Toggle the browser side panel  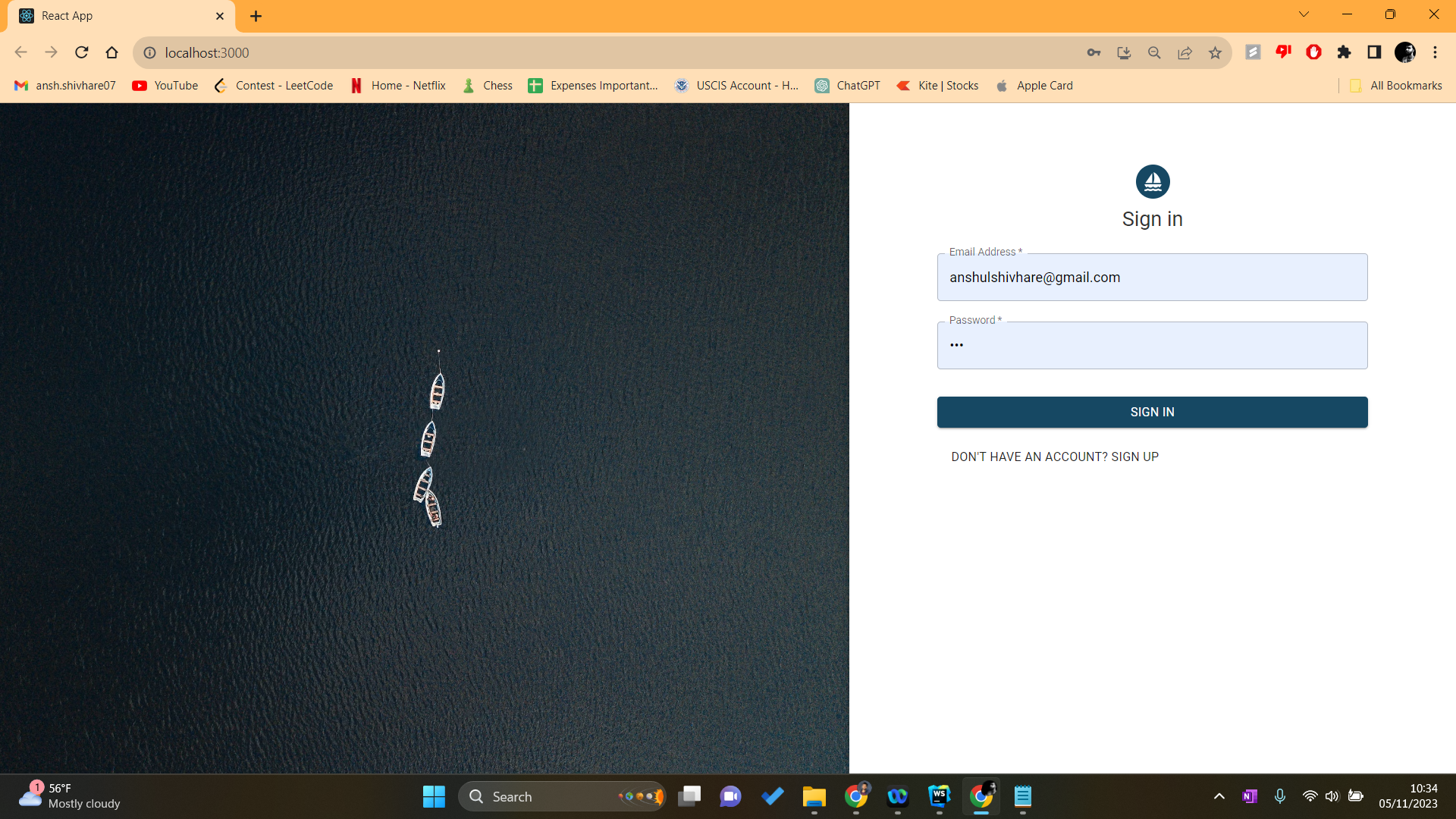click(1374, 52)
